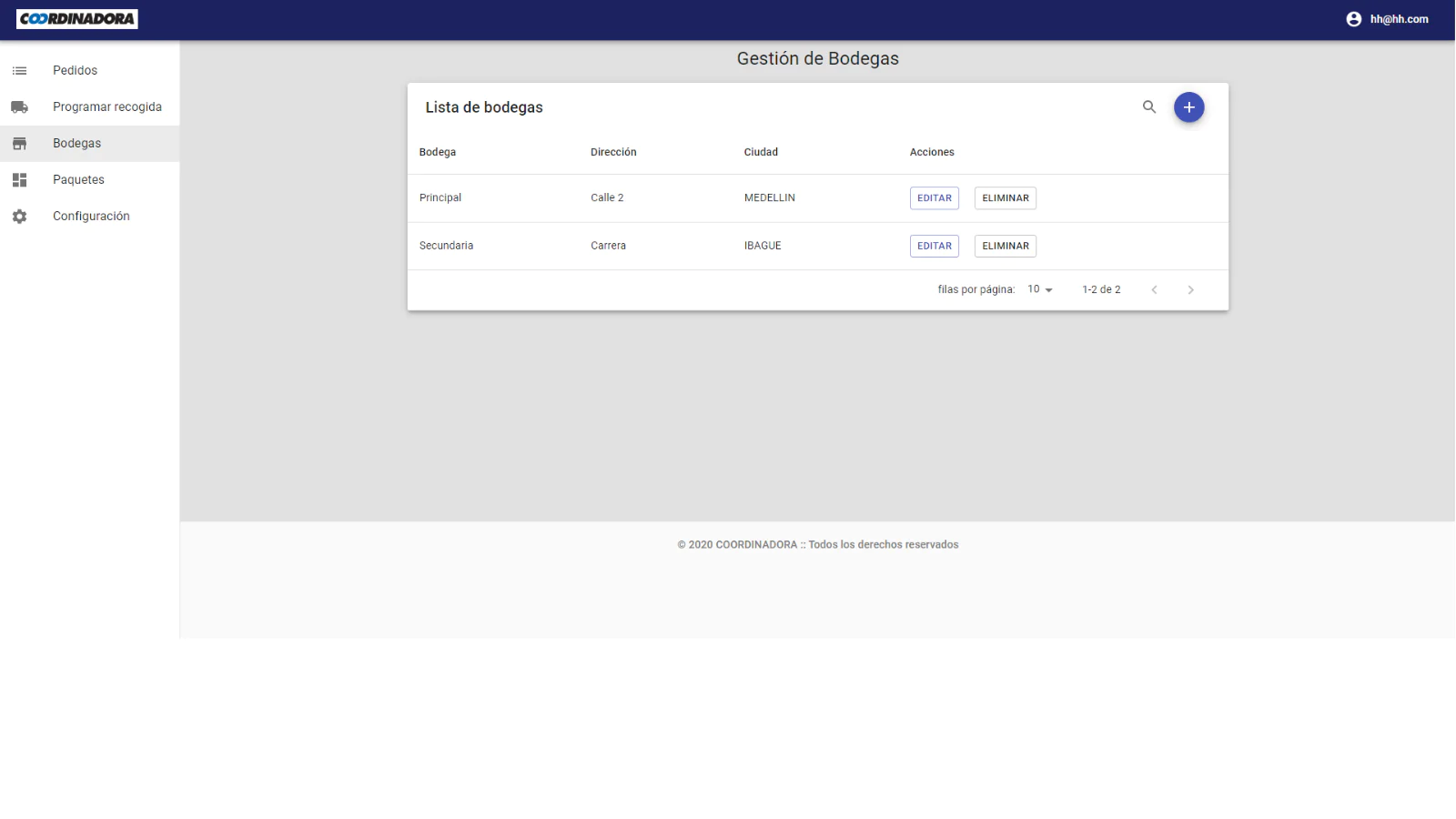Edit the Principal bodega
This screenshot has width=1456, height=819.
click(x=934, y=198)
